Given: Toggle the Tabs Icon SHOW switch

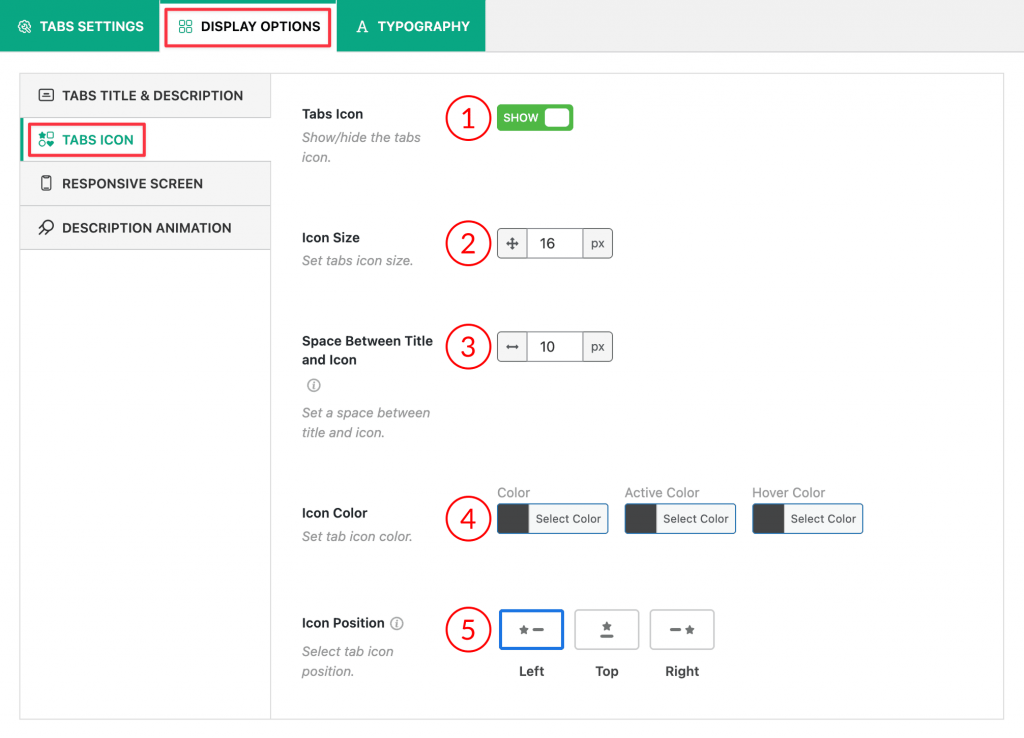Looking at the screenshot, I should 535,118.
